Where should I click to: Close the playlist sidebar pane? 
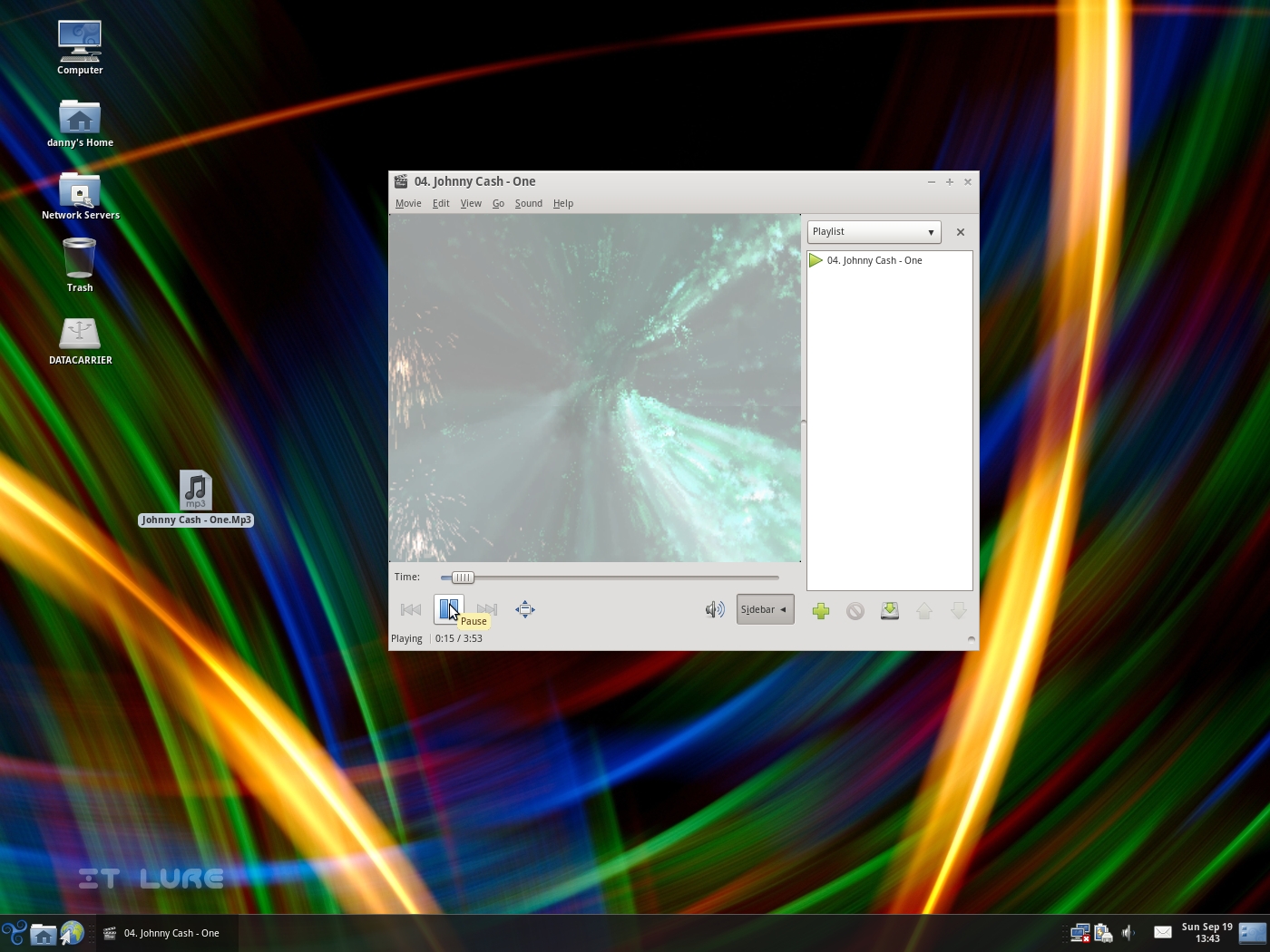961,232
